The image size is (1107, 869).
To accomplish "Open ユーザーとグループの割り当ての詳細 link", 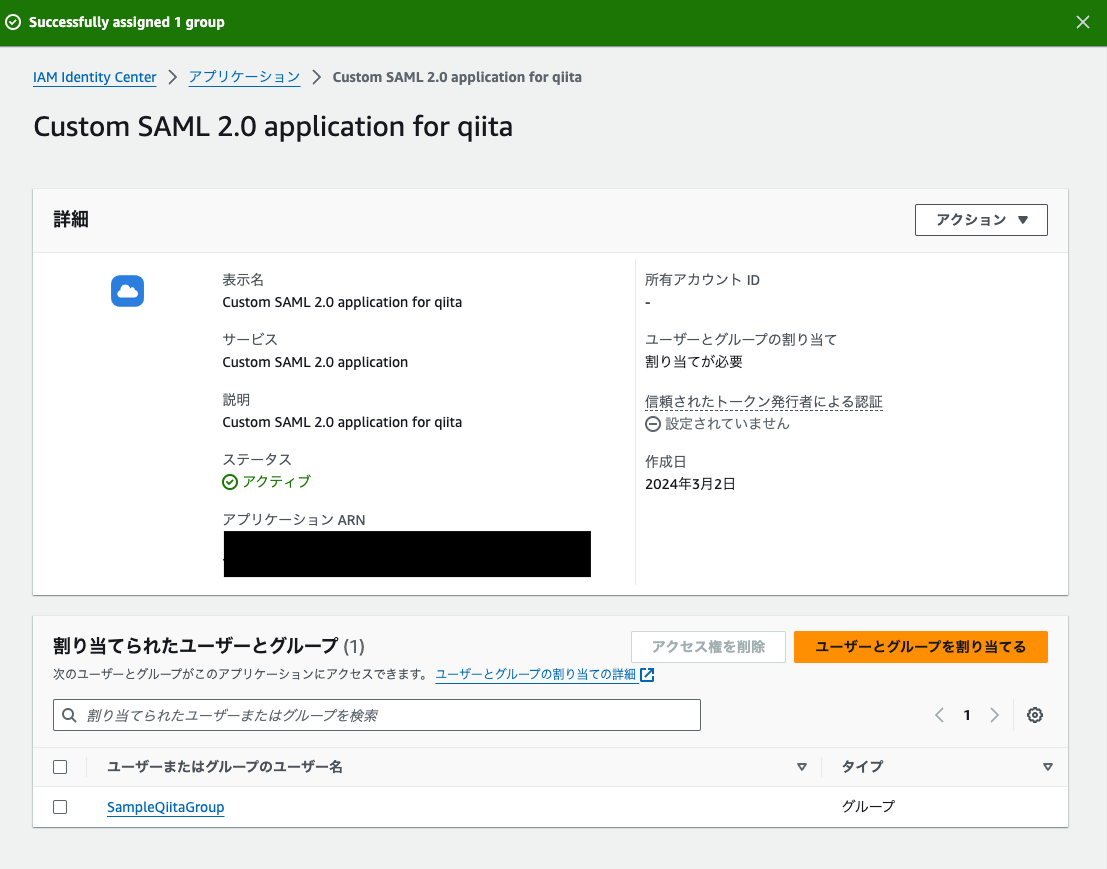I will (x=536, y=674).
